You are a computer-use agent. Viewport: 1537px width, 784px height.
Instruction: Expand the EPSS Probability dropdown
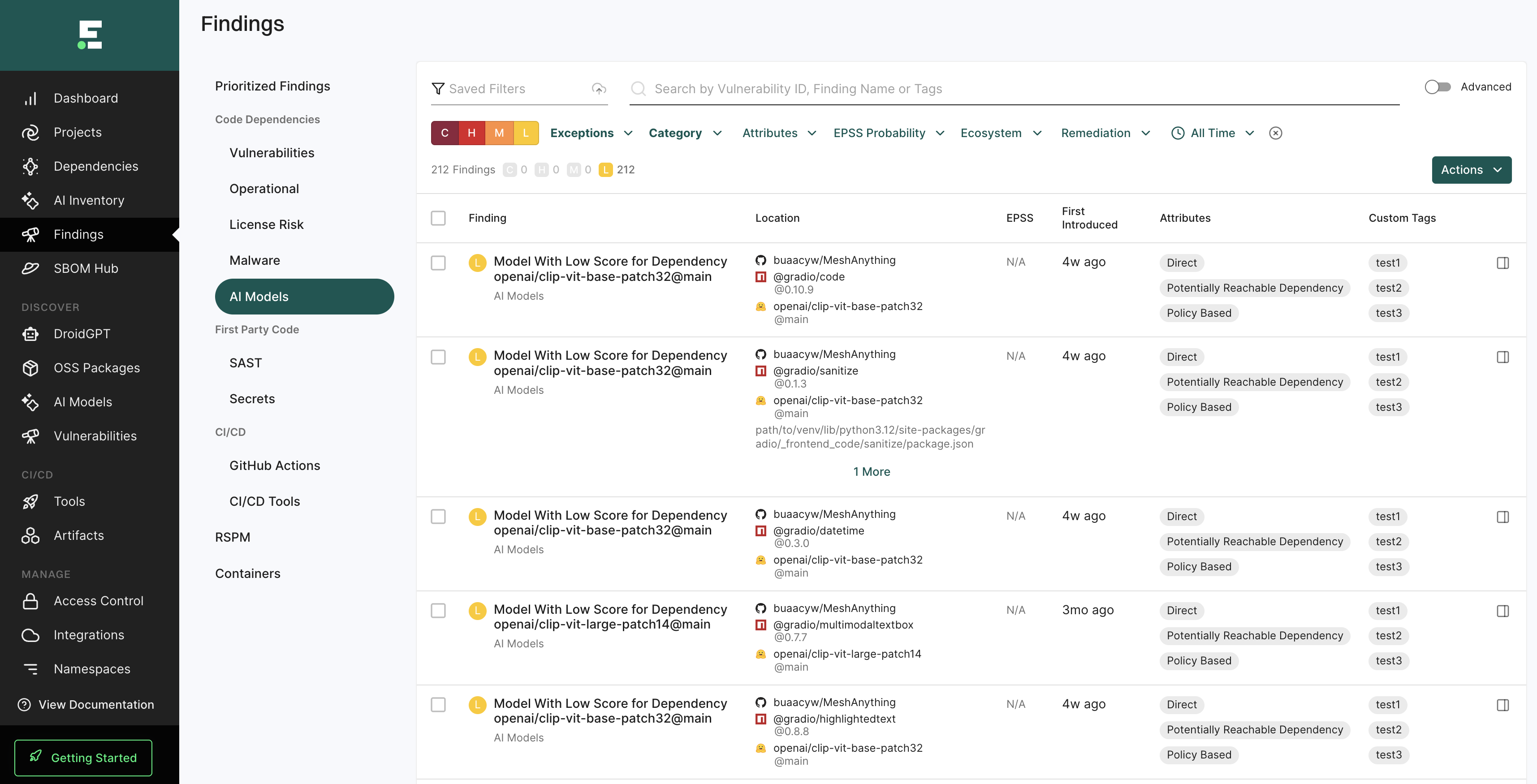point(889,133)
